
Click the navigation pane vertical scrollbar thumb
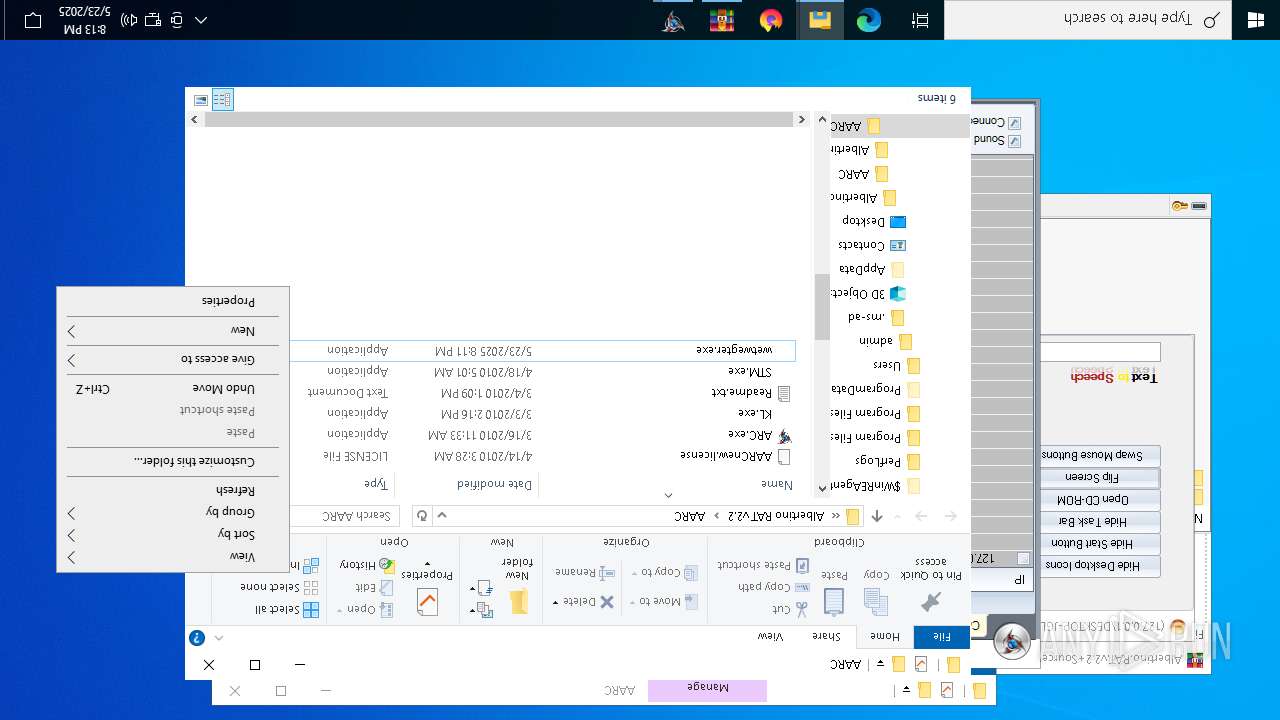click(822, 307)
